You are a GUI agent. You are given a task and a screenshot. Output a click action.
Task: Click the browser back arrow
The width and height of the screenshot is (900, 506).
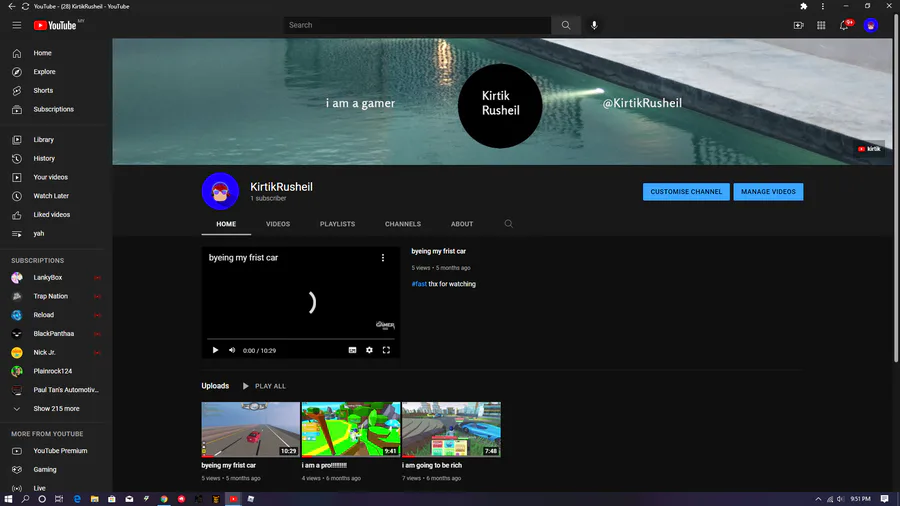11,6
